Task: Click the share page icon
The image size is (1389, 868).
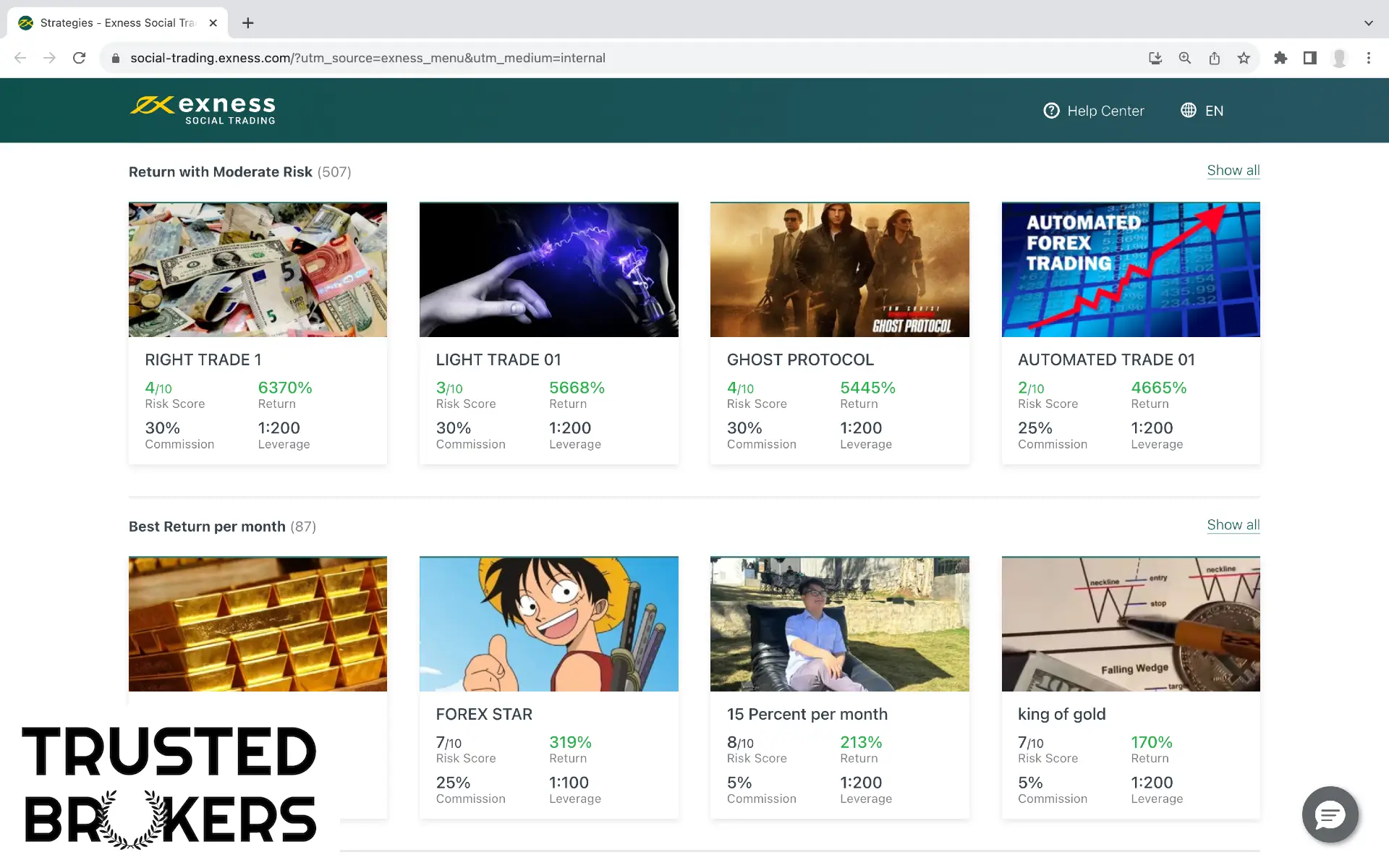Action: [1215, 58]
